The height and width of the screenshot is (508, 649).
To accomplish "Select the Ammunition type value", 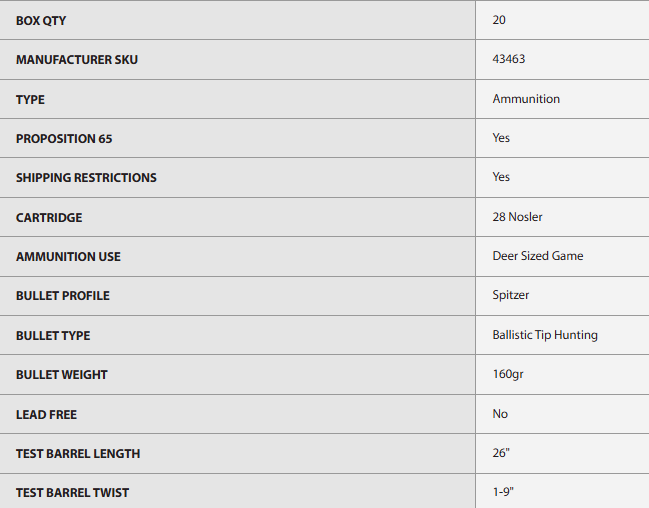I will click(526, 99).
